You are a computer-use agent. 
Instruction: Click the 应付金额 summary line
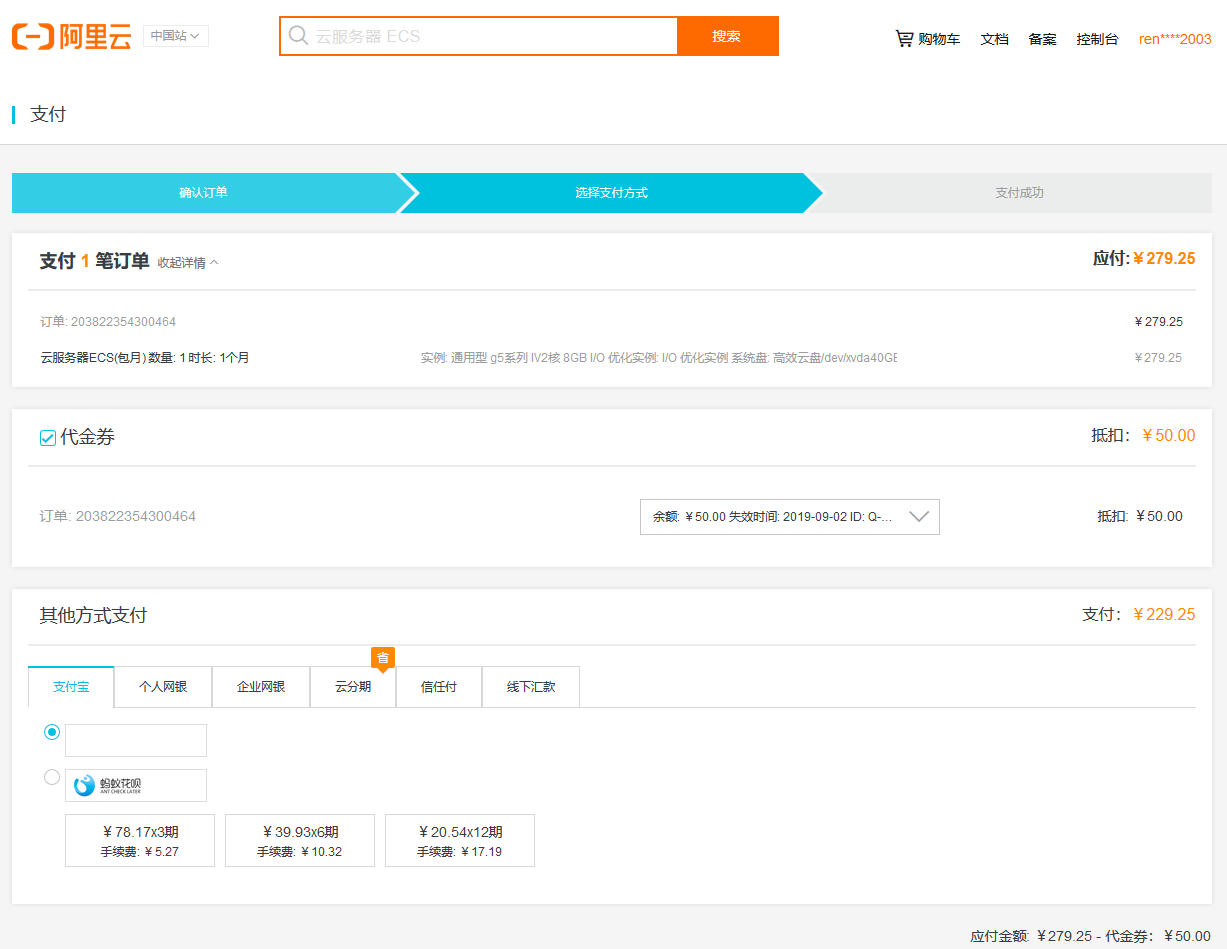click(1090, 936)
